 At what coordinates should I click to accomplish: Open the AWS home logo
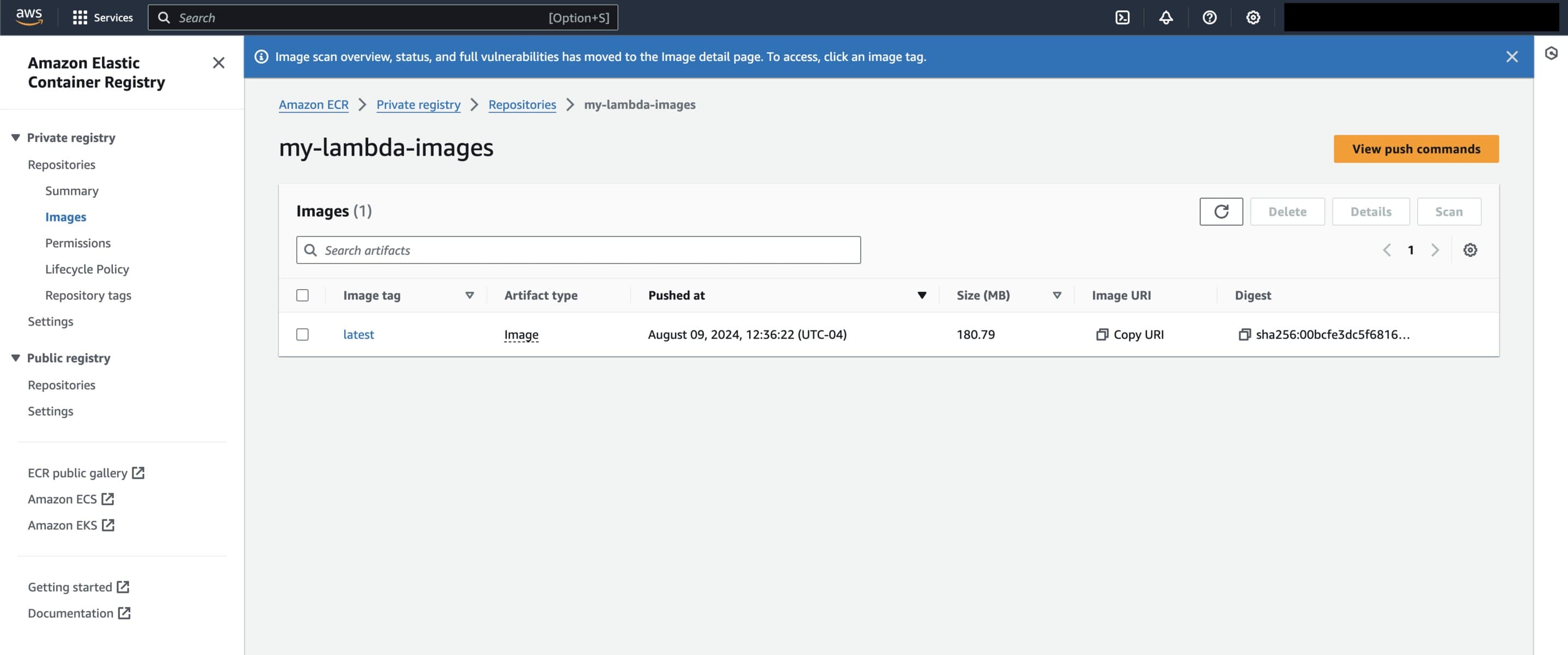tap(29, 17)
